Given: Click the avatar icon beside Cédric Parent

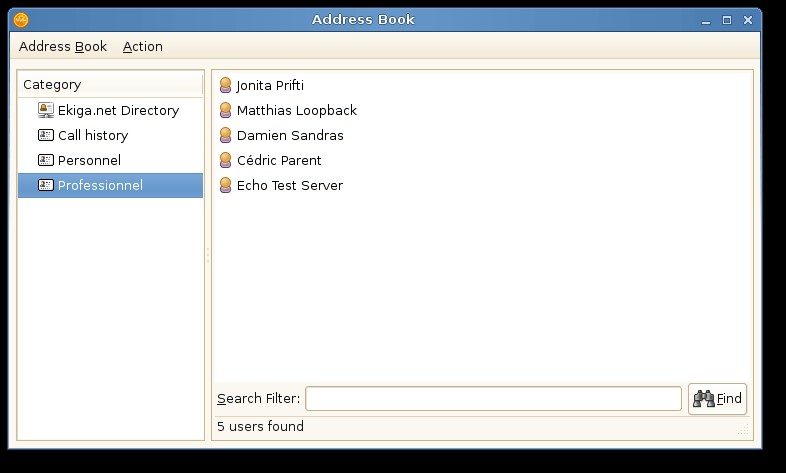Looking at the screenshot, I should [226, 160].
